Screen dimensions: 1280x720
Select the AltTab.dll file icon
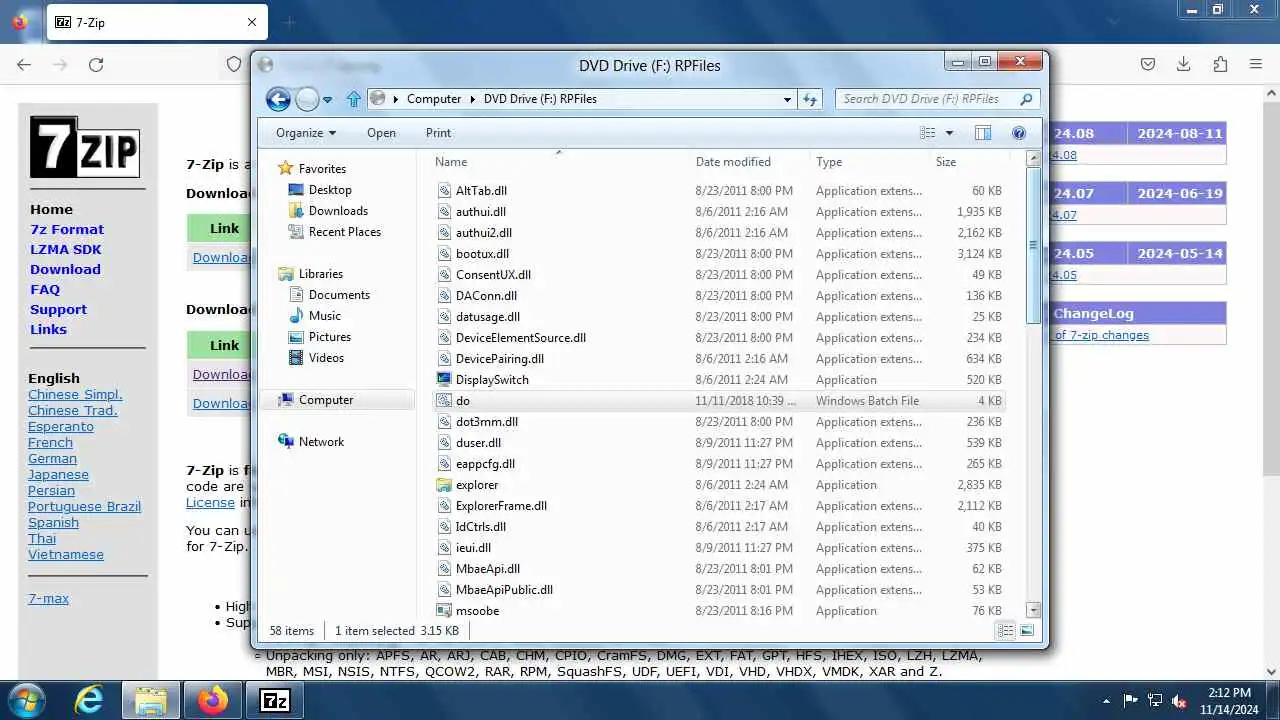444,191
